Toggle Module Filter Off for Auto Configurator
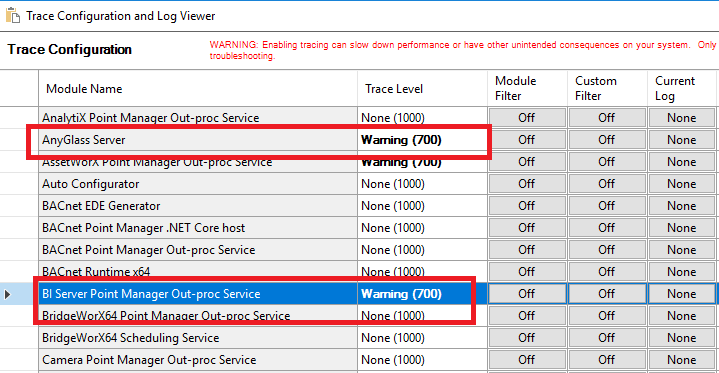 527,184
